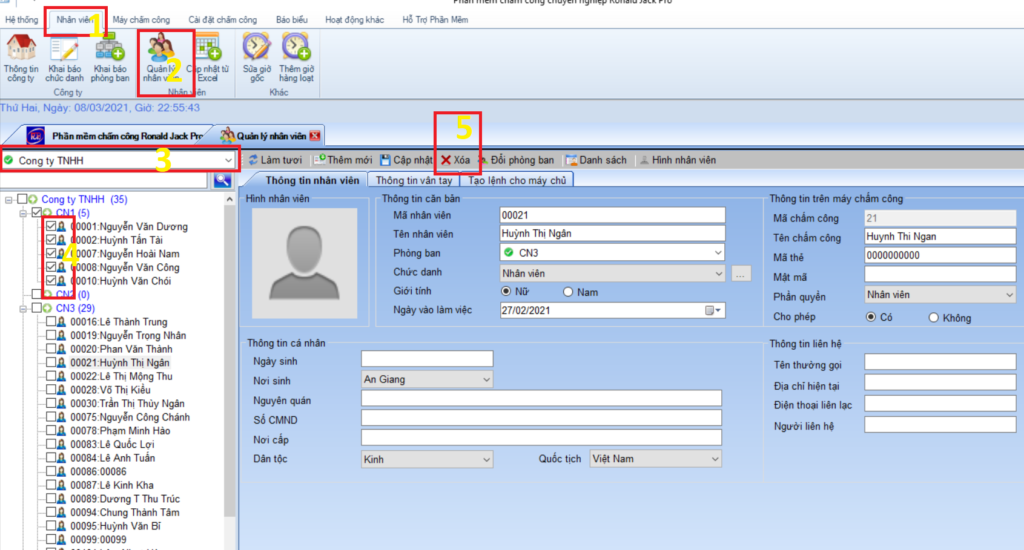Open the Nơi sinh An Giang dropdown
This screenshot has width=1024, height=550.
pyautogui.click(x=487, y=380)
